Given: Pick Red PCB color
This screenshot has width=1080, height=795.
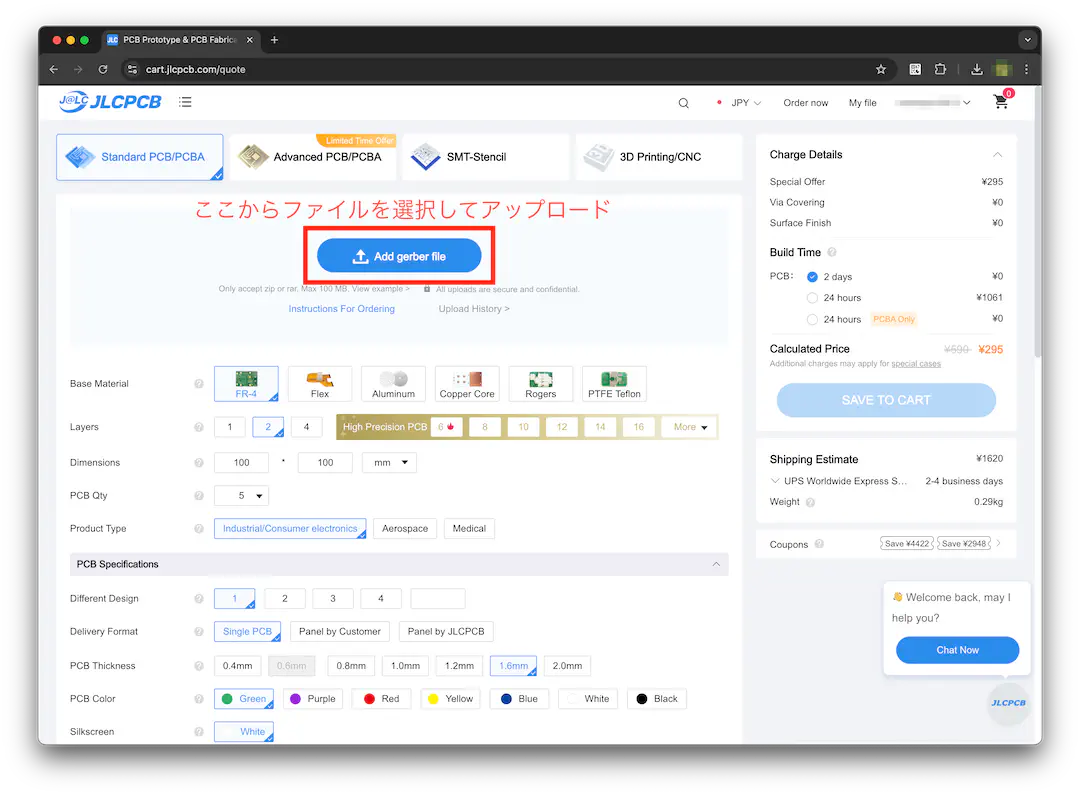Looking at the screenshot, I should tap(382, 699).
